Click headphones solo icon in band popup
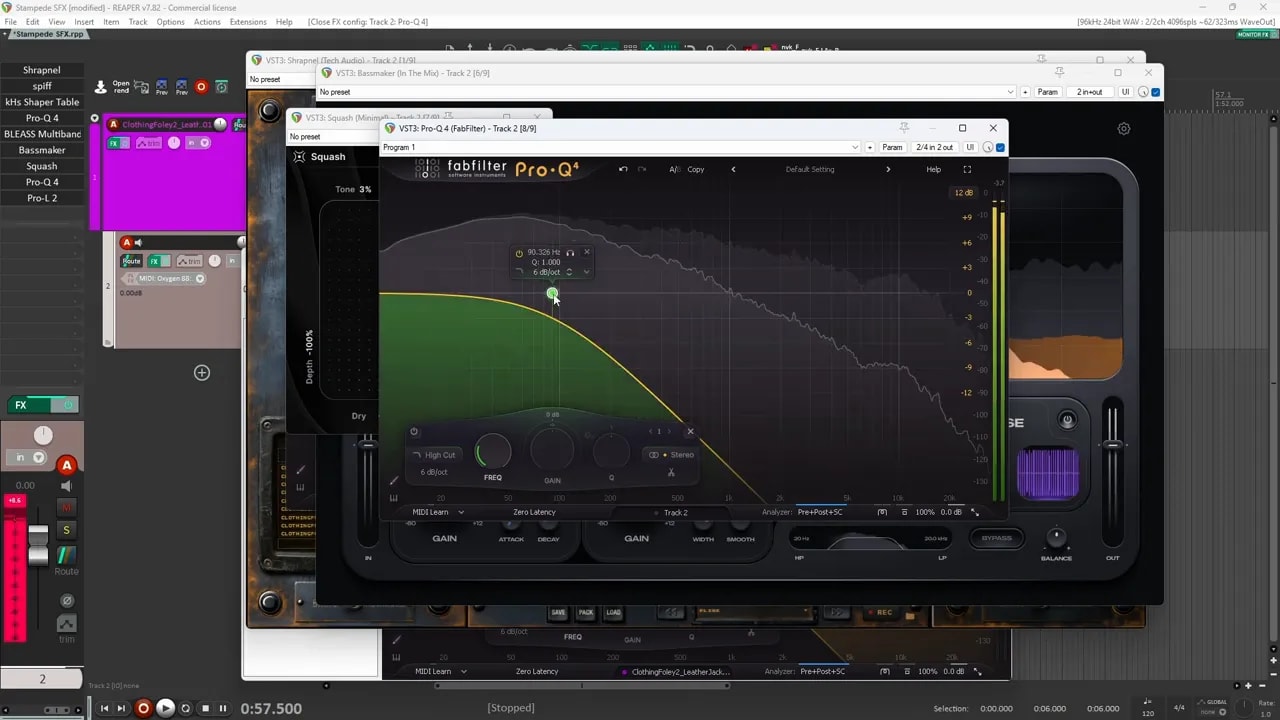Image resolution: width=1280 pixels, height=720 pixels. [570, 253]
